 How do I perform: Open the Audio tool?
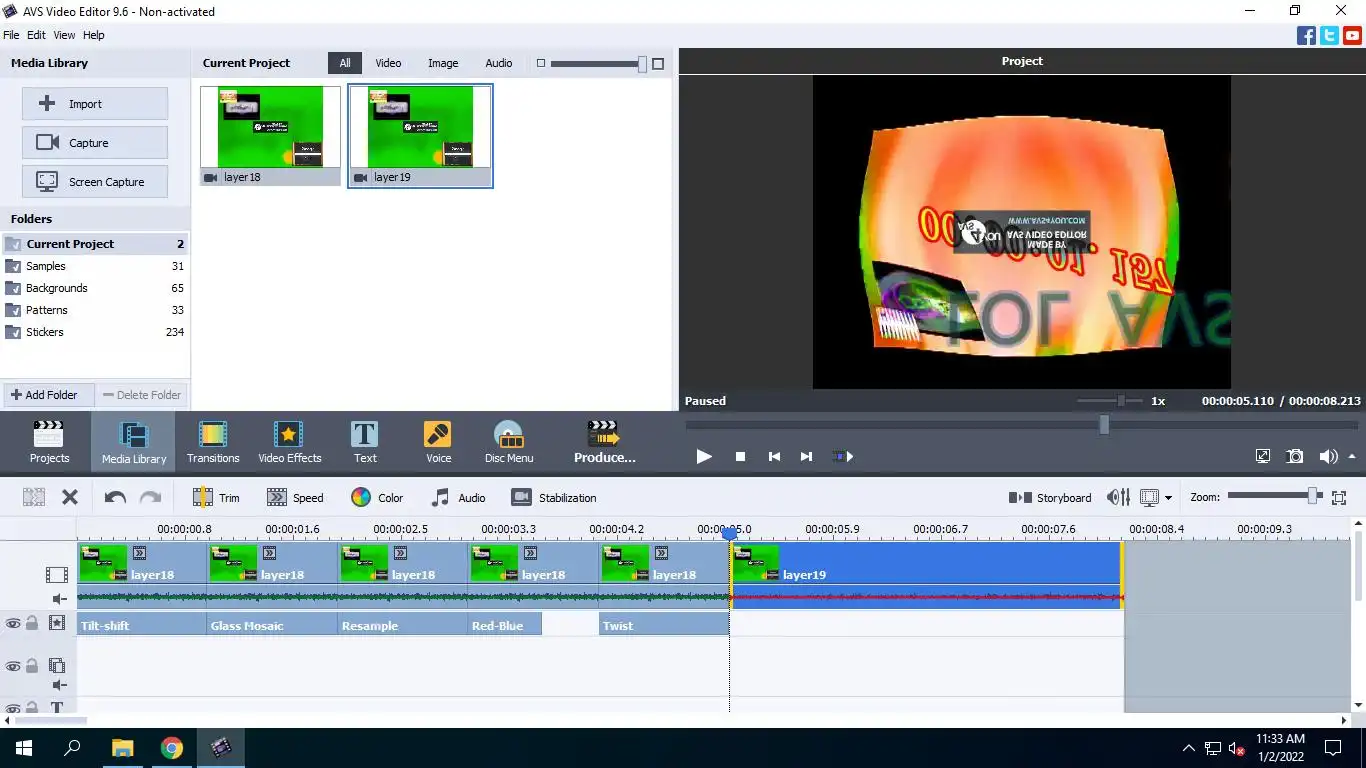tap(458, 497)
